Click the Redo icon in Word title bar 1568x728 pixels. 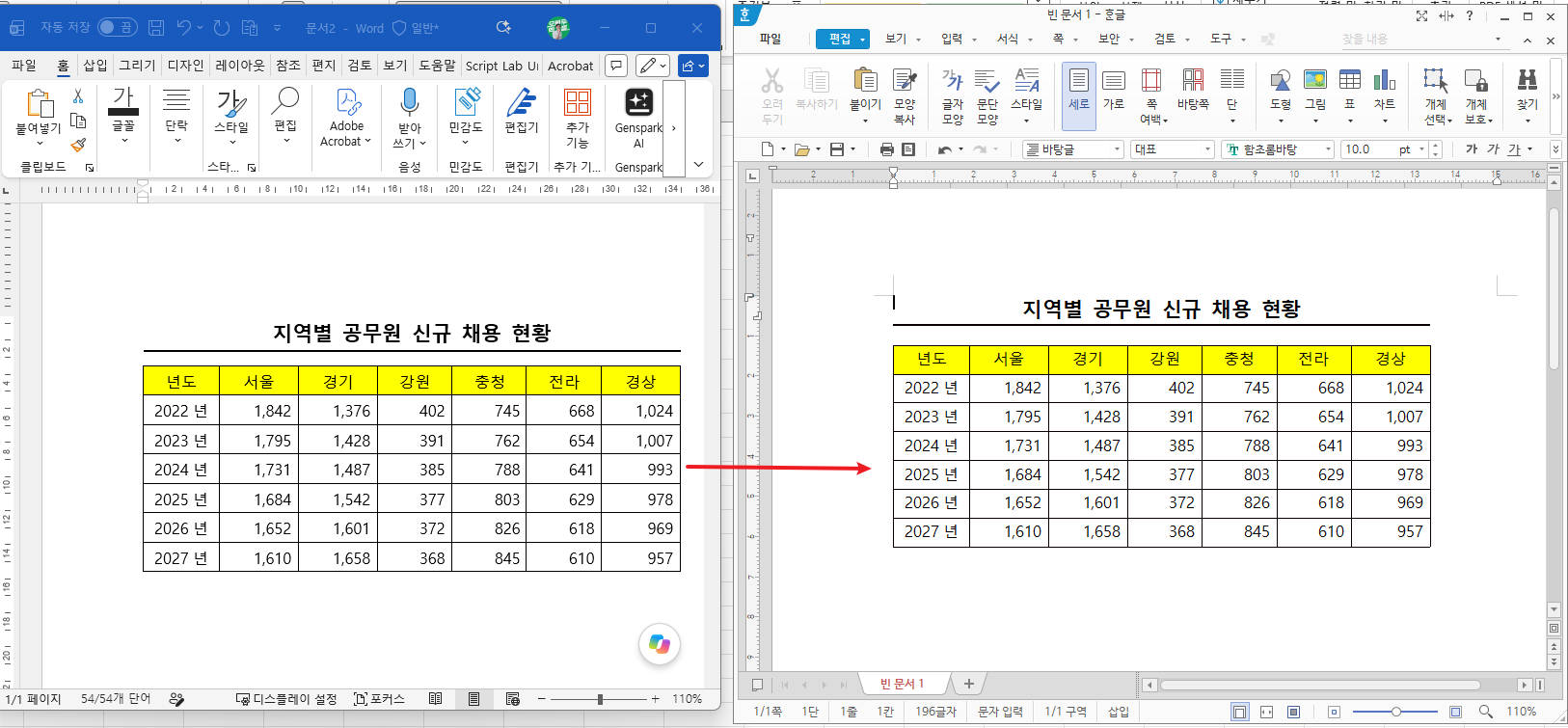pos(221,28)
